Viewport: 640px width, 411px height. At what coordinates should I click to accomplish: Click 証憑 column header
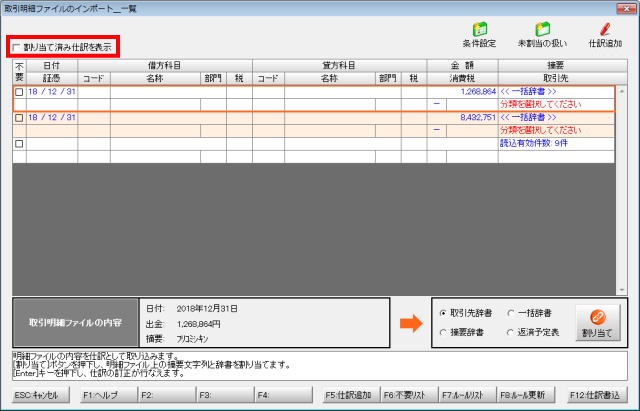[x=52, y=78]
